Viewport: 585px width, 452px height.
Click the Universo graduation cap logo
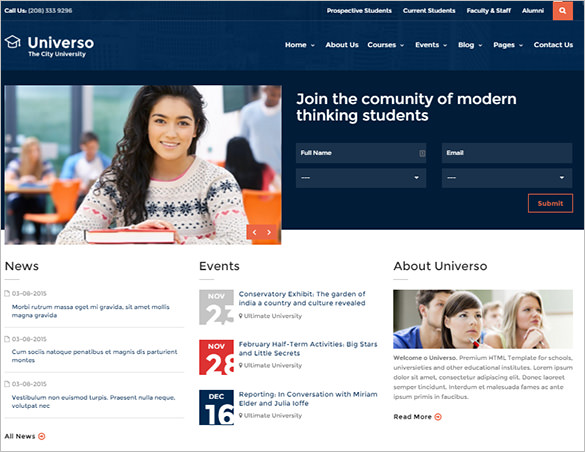point(13,42)
